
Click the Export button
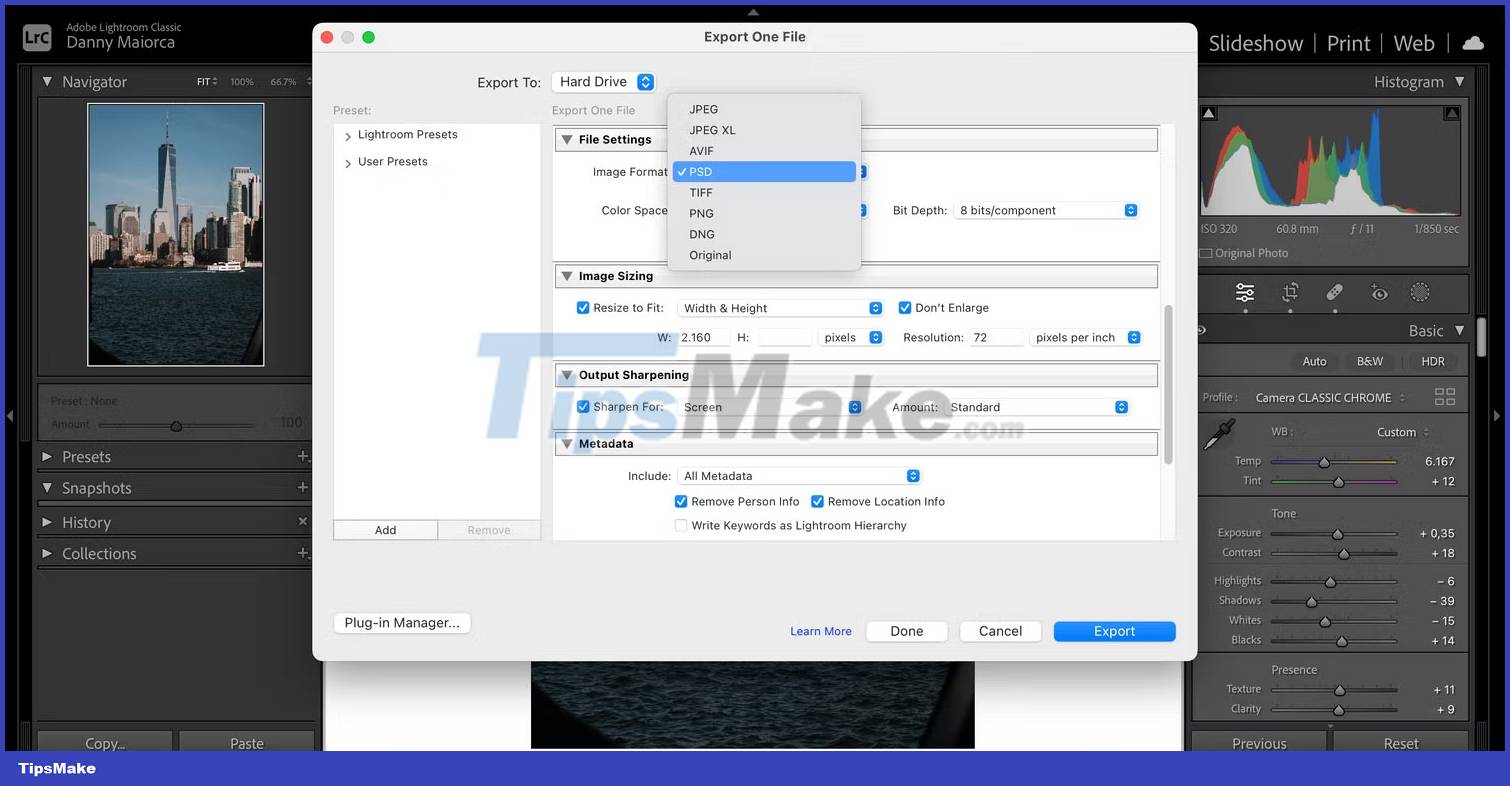coord(1114,631)
